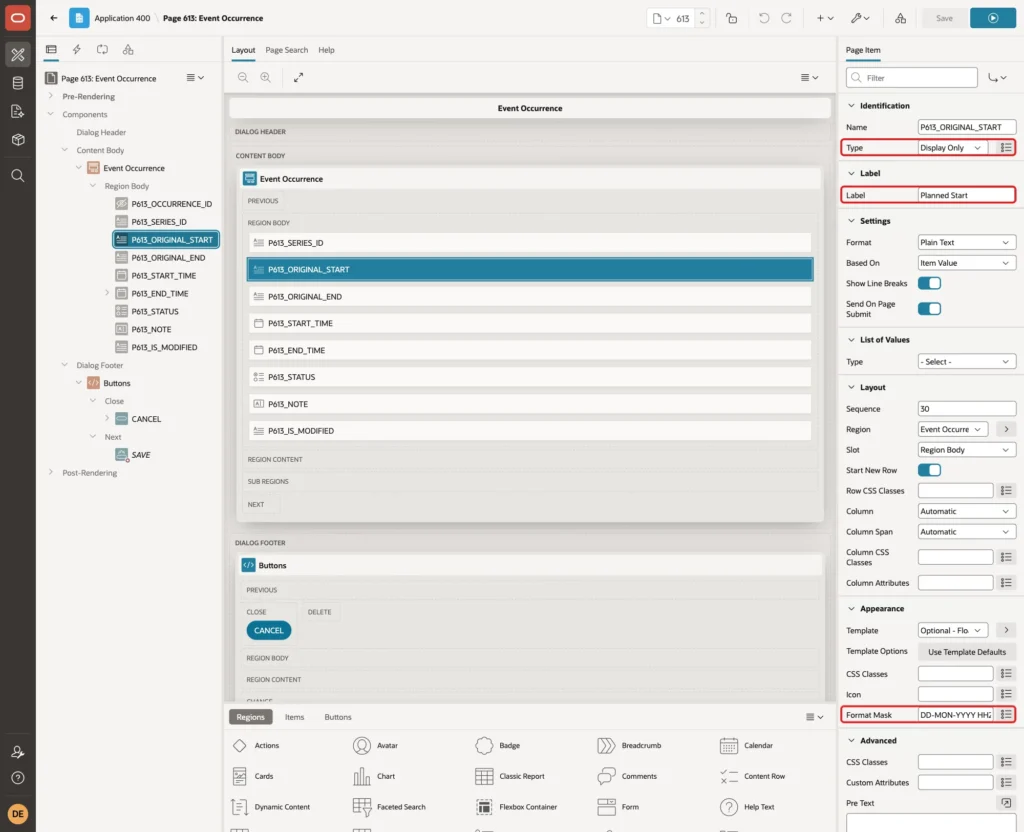
Task: Open the Help tab
Action: click(x=326, y=50)
